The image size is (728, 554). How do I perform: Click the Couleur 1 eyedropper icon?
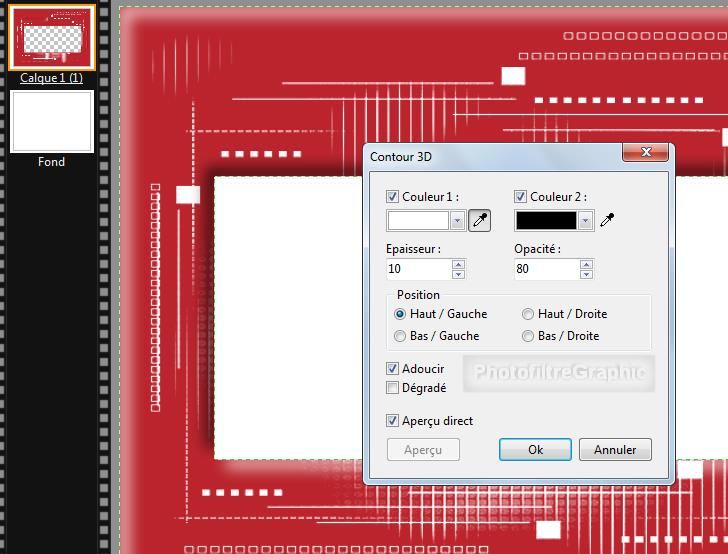(x=480, y=221)
